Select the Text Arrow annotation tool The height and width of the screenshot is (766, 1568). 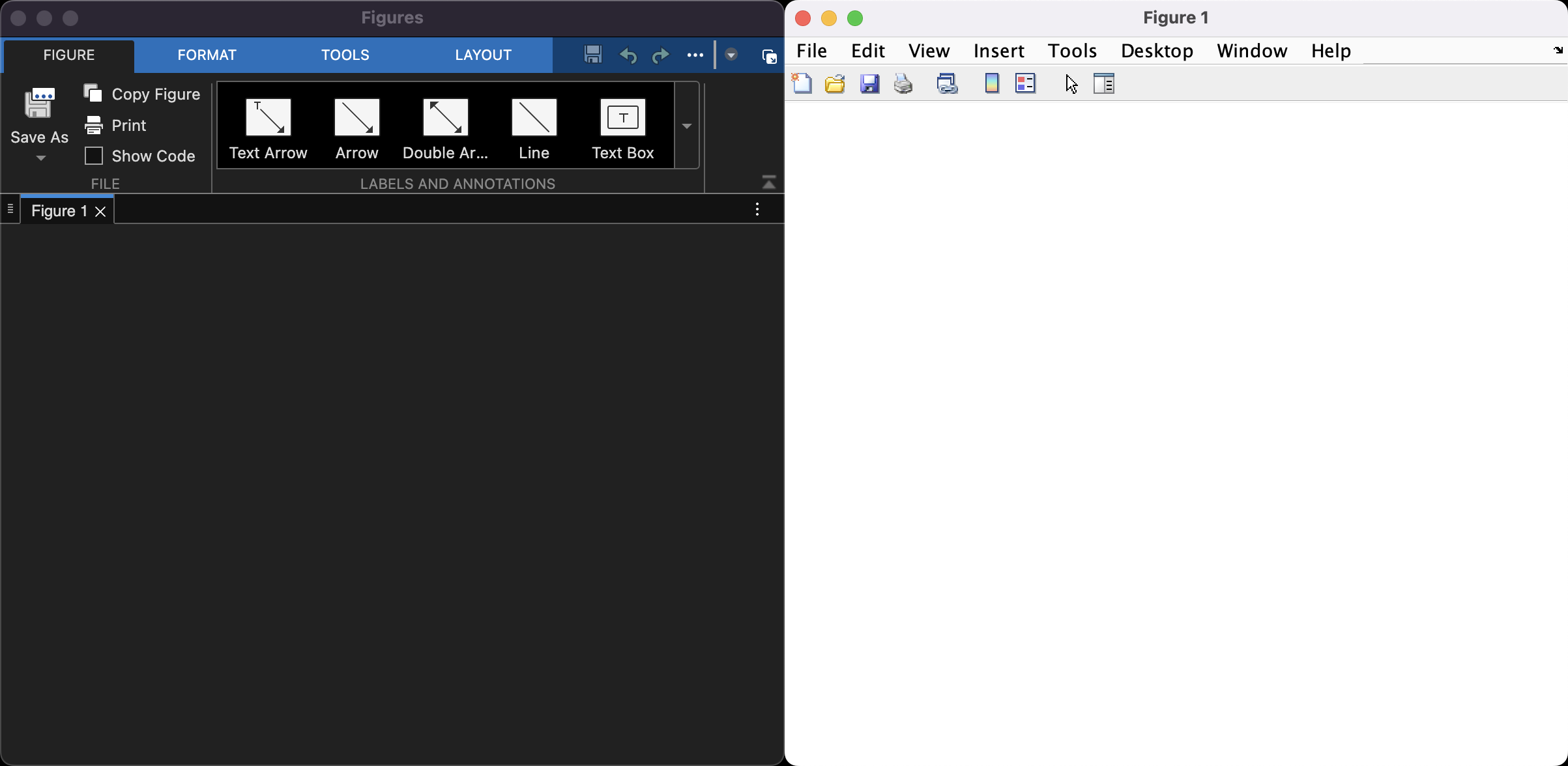click(268, 129)
